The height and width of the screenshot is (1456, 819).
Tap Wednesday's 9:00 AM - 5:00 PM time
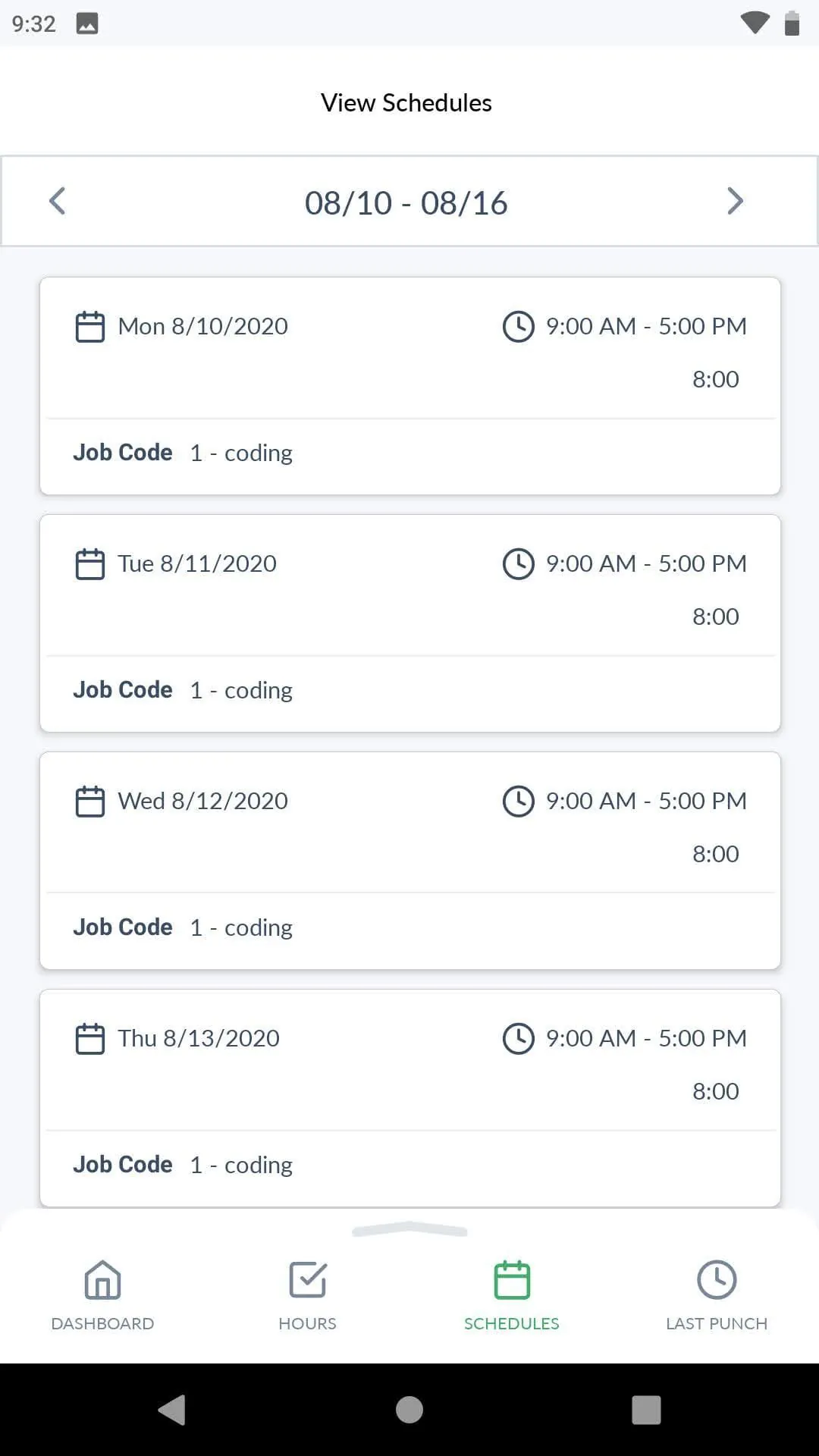tap(646, 802)
